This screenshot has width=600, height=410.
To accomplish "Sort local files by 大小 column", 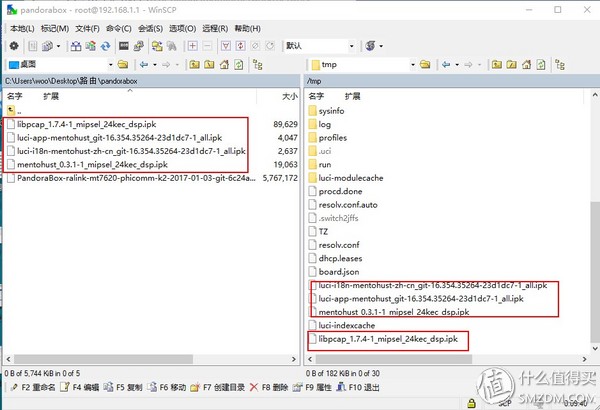I will pos(289,96).
